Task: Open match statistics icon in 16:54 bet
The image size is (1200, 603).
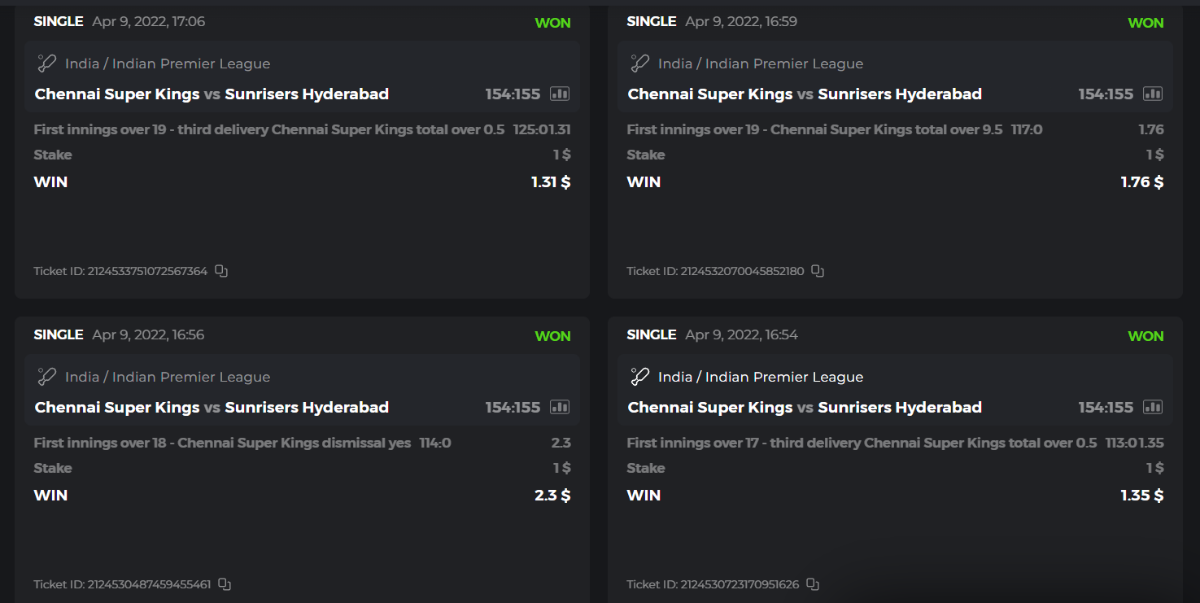Action: point(1153,407)
